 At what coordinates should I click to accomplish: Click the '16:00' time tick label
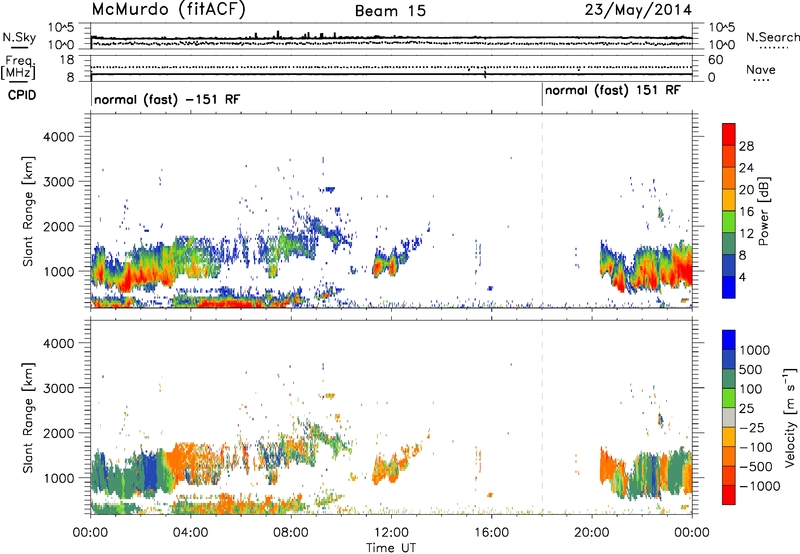pyautogui.click(x=491, y=533)
